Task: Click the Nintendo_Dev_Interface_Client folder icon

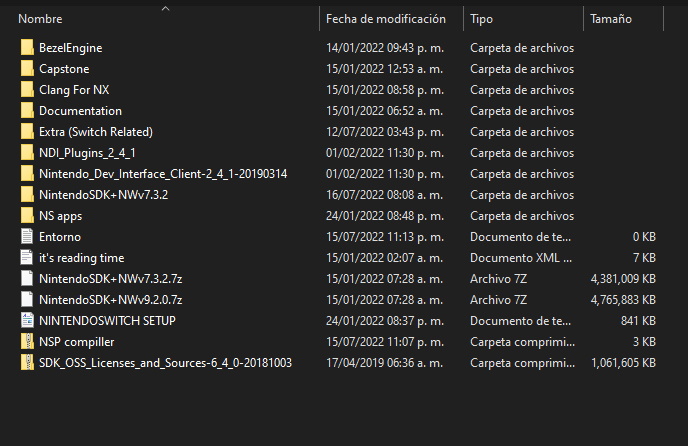Action: [x=27, y=174]
